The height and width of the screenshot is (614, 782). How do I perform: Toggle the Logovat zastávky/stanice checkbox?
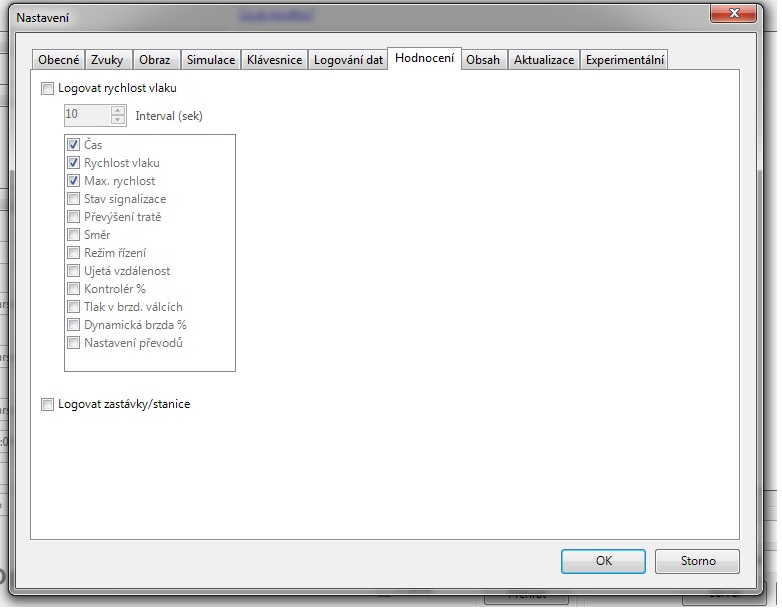click(x=48, y=405)
